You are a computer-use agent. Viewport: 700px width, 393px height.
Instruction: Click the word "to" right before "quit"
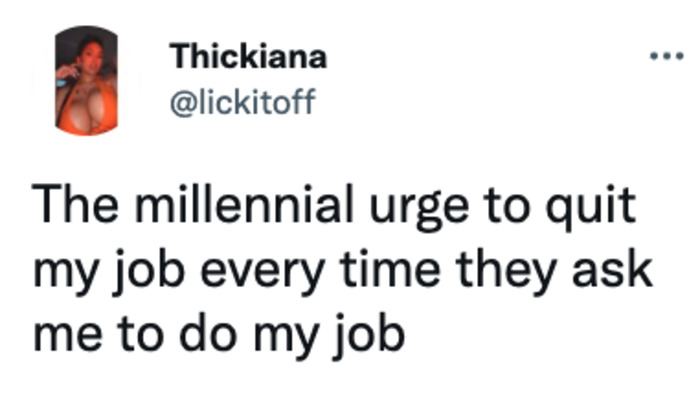(x=508, y=206)
